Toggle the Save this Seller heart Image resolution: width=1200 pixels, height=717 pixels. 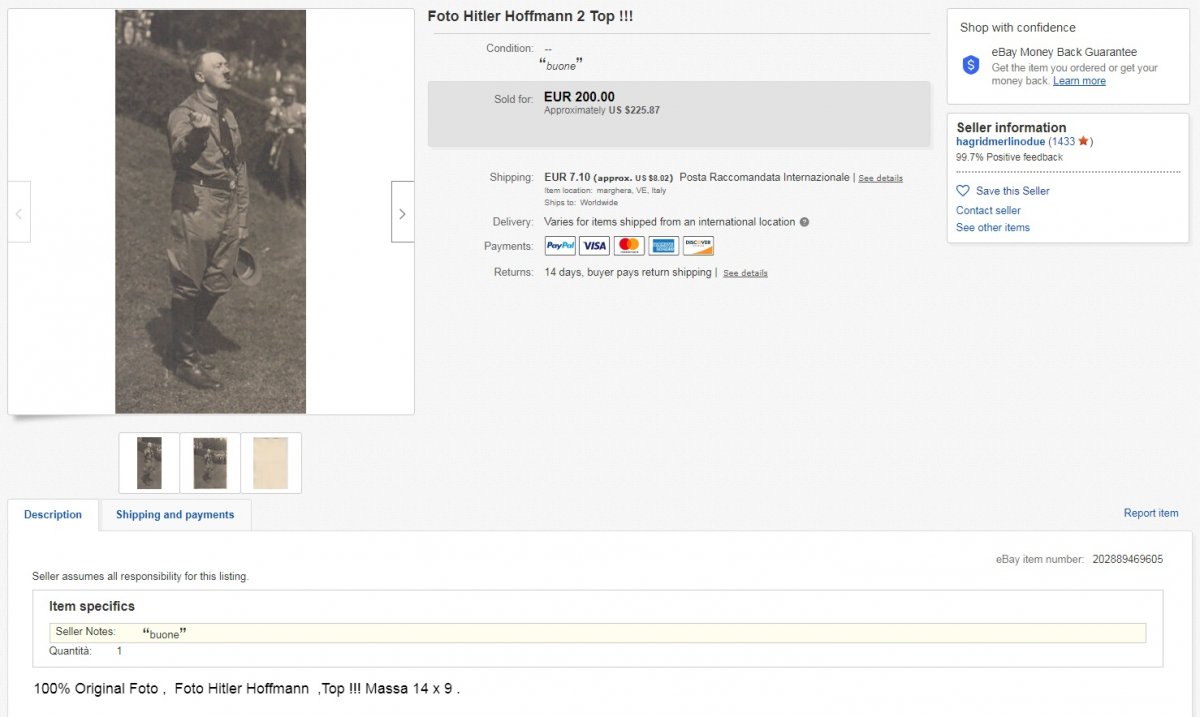point(963,191)
